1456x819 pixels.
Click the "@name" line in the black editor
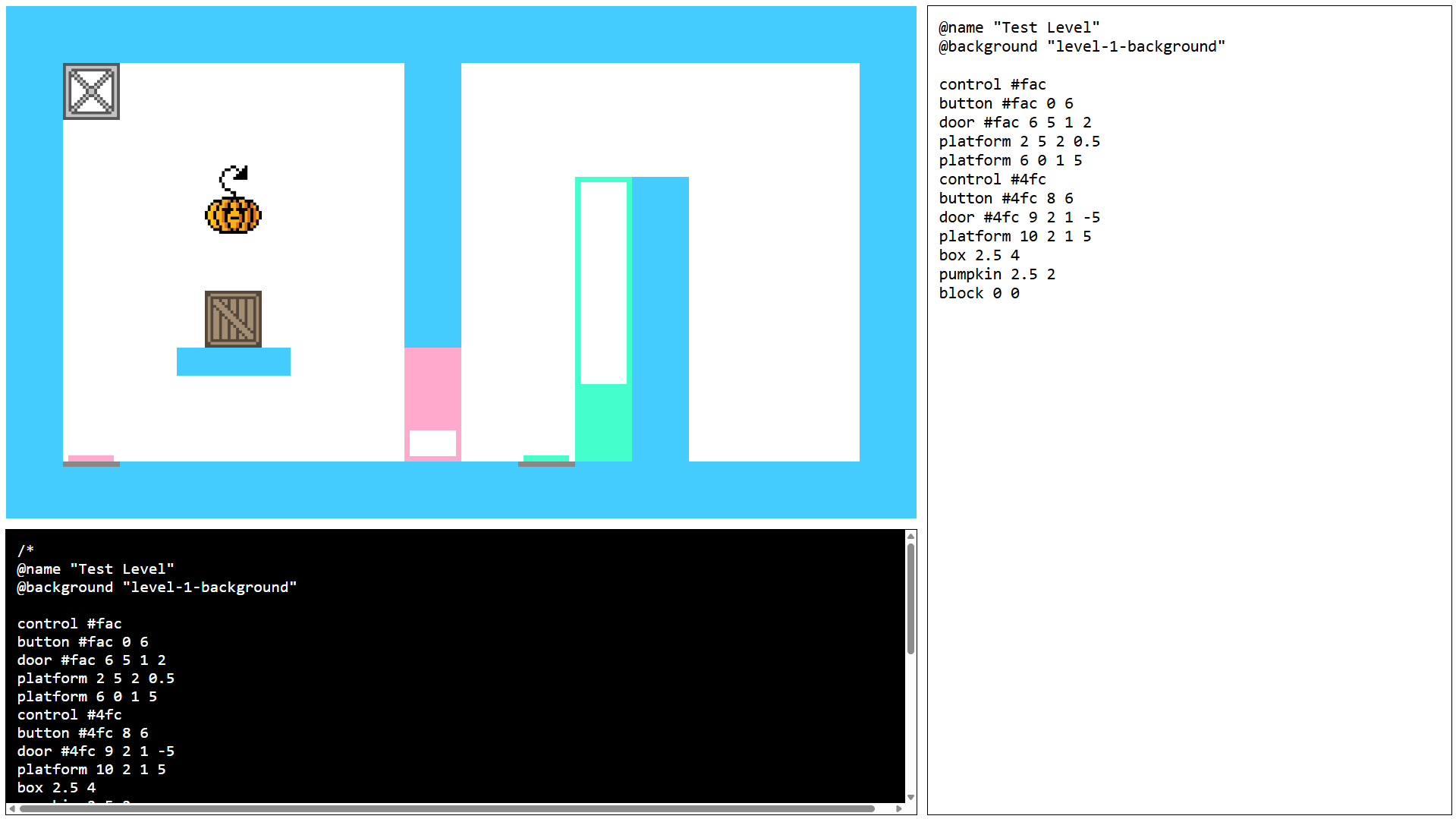tap(95, 569)
